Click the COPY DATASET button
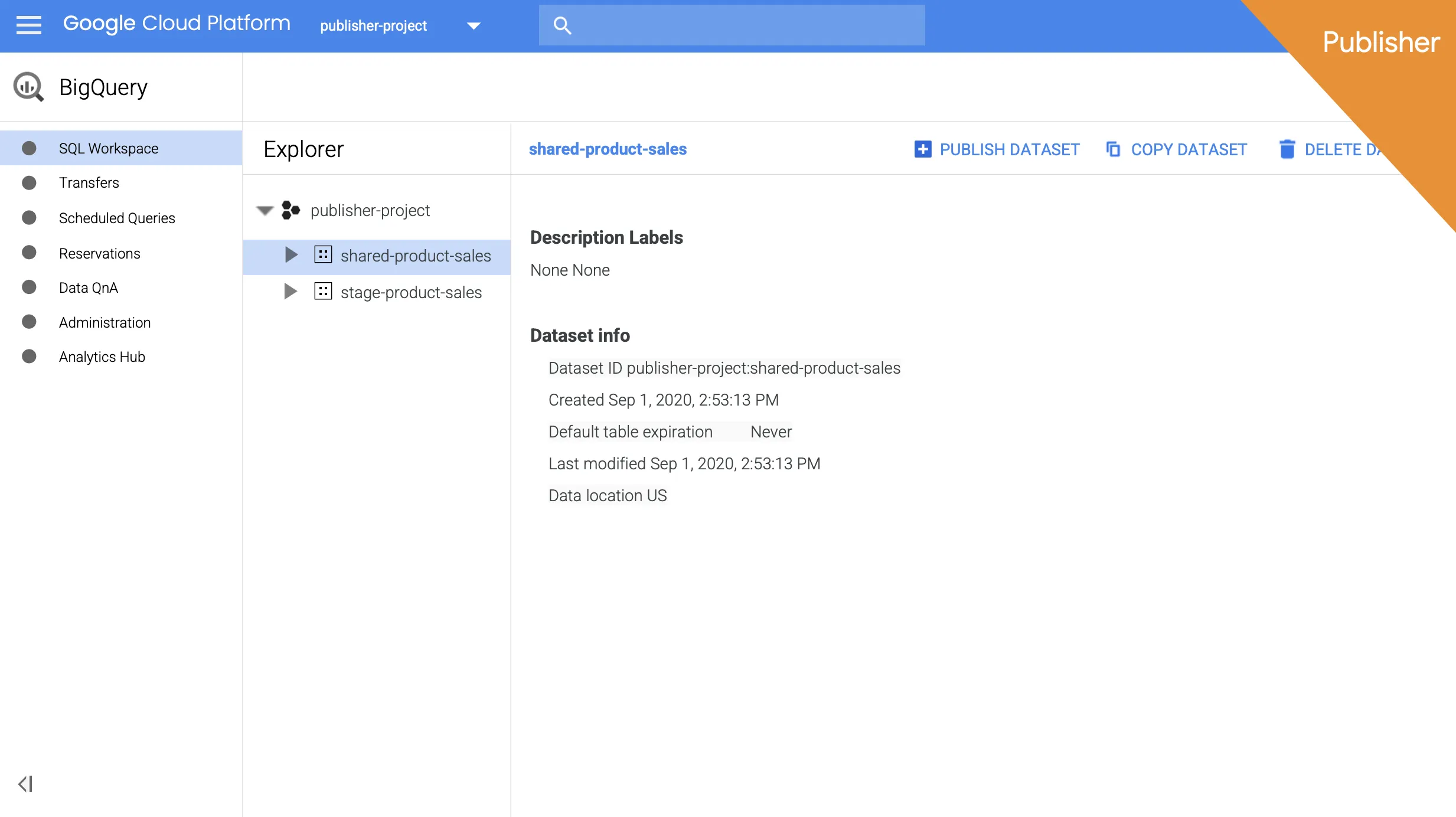The width and height of the screenshot is (1456, 817). point(1177,149)
